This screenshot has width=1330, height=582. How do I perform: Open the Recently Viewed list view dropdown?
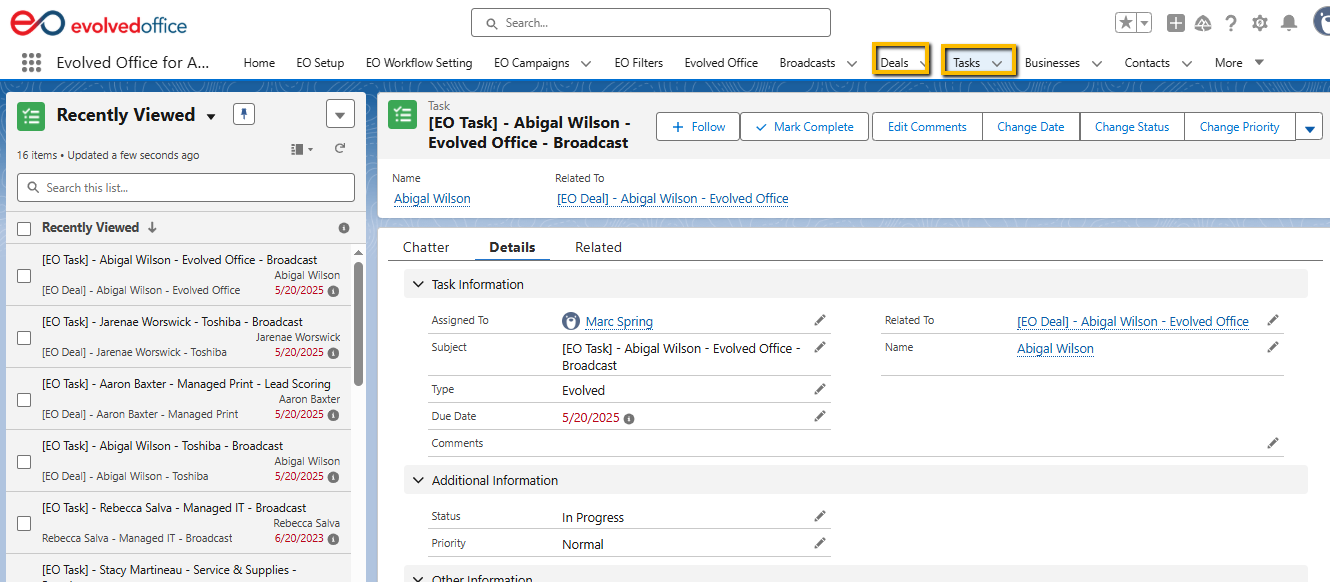point(211,117)
